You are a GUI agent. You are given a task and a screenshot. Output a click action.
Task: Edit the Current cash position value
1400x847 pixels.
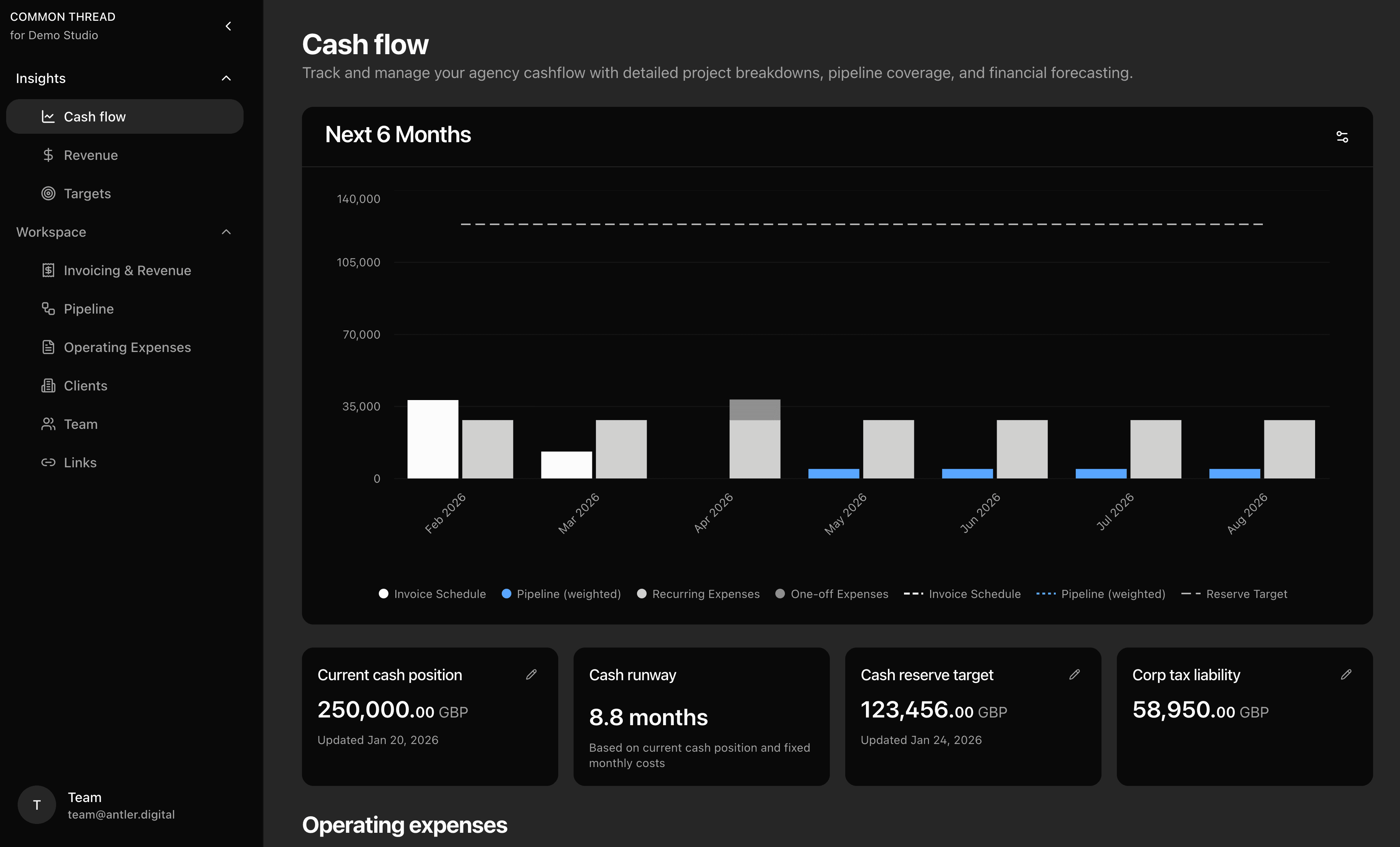point(532,675)
